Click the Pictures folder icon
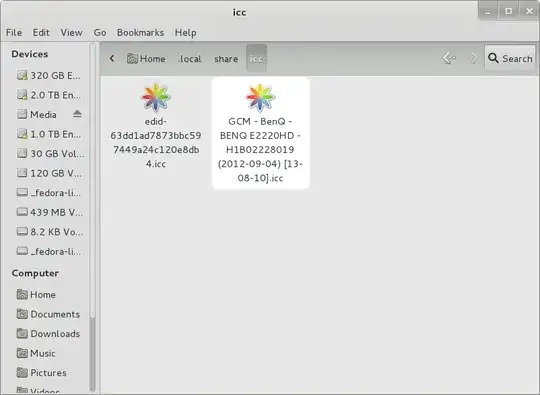 point(22,373)
